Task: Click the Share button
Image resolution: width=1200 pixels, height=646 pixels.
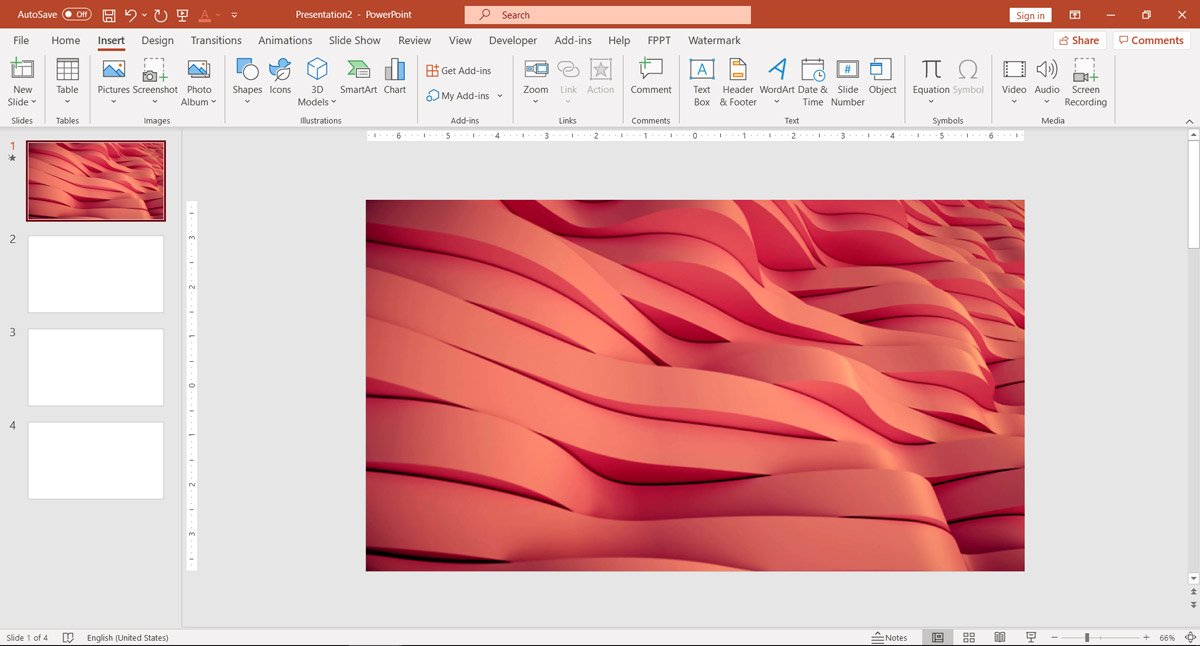Action: (x=1078, y=40)
